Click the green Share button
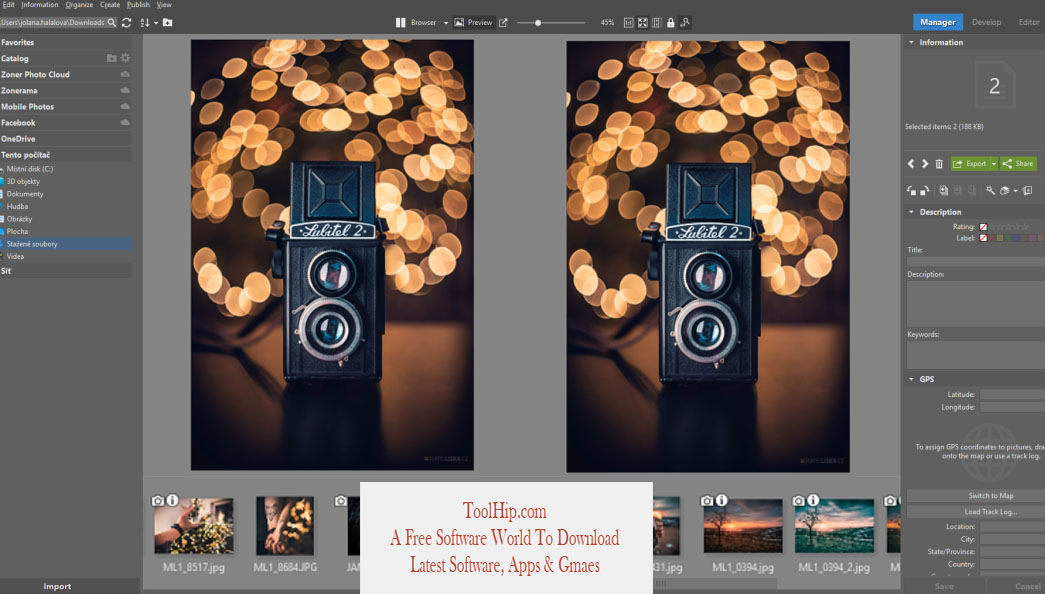Image resolution: width=1045 pixels, height=594 pixels. click(1018, 163)
